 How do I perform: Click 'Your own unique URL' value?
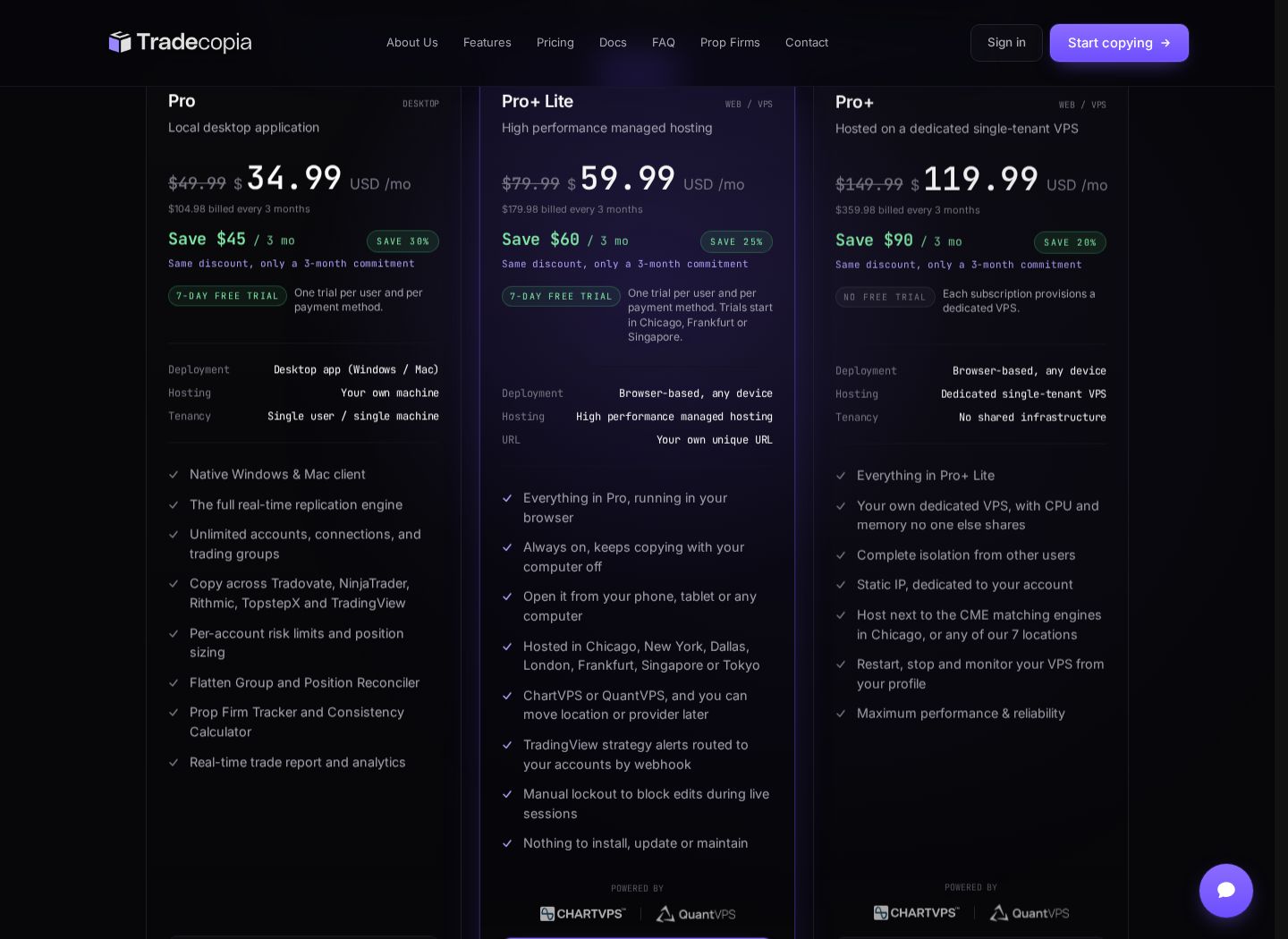click(715, 440)
